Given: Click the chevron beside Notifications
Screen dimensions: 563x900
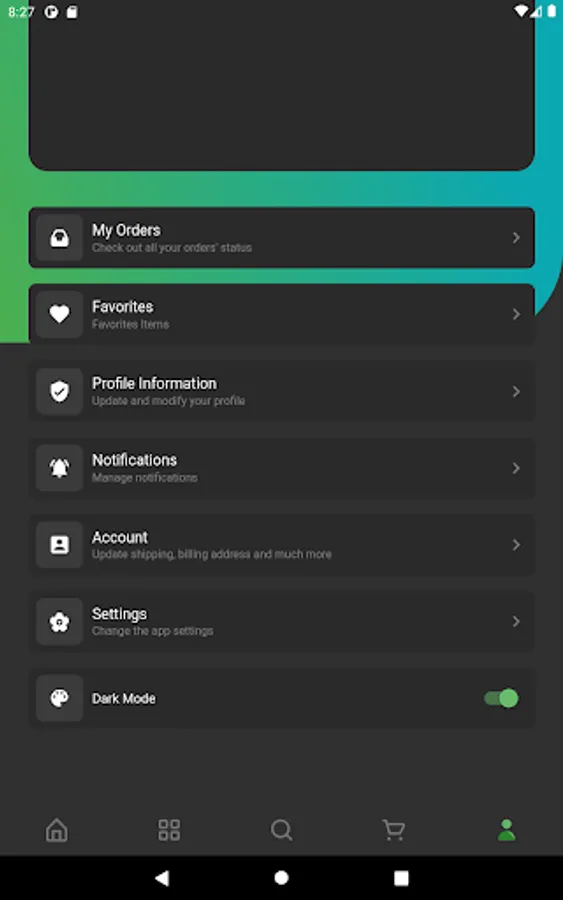Looking at the screenshot, I should (x=516, y=468).
